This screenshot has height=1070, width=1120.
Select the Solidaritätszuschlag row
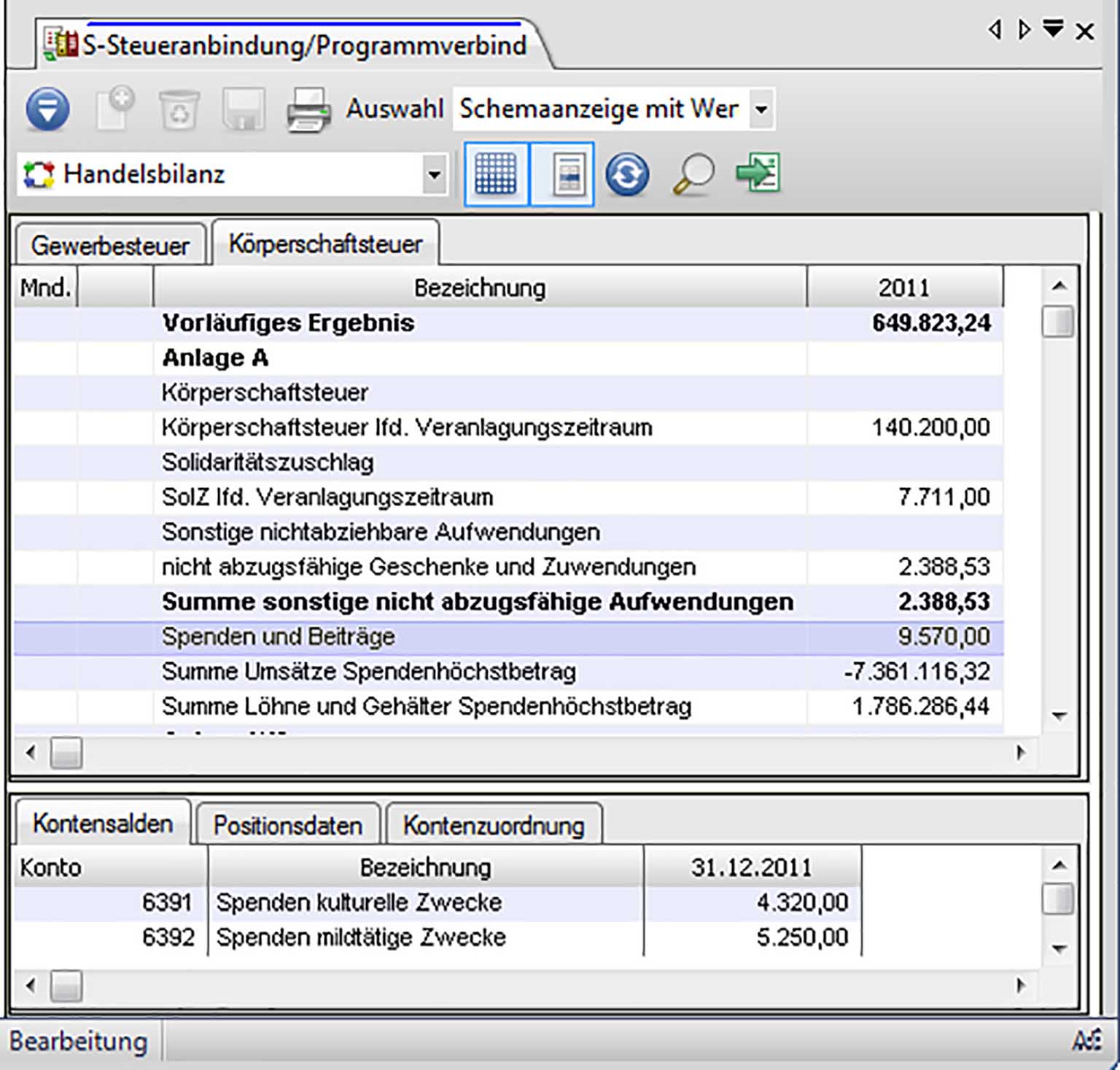[508, 462]
